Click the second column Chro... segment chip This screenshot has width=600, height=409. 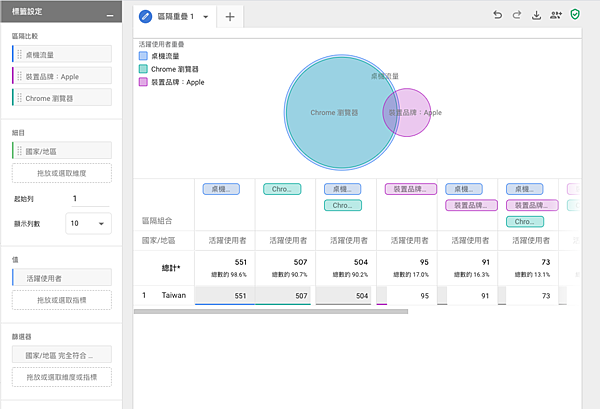click(x=282, y=189)
